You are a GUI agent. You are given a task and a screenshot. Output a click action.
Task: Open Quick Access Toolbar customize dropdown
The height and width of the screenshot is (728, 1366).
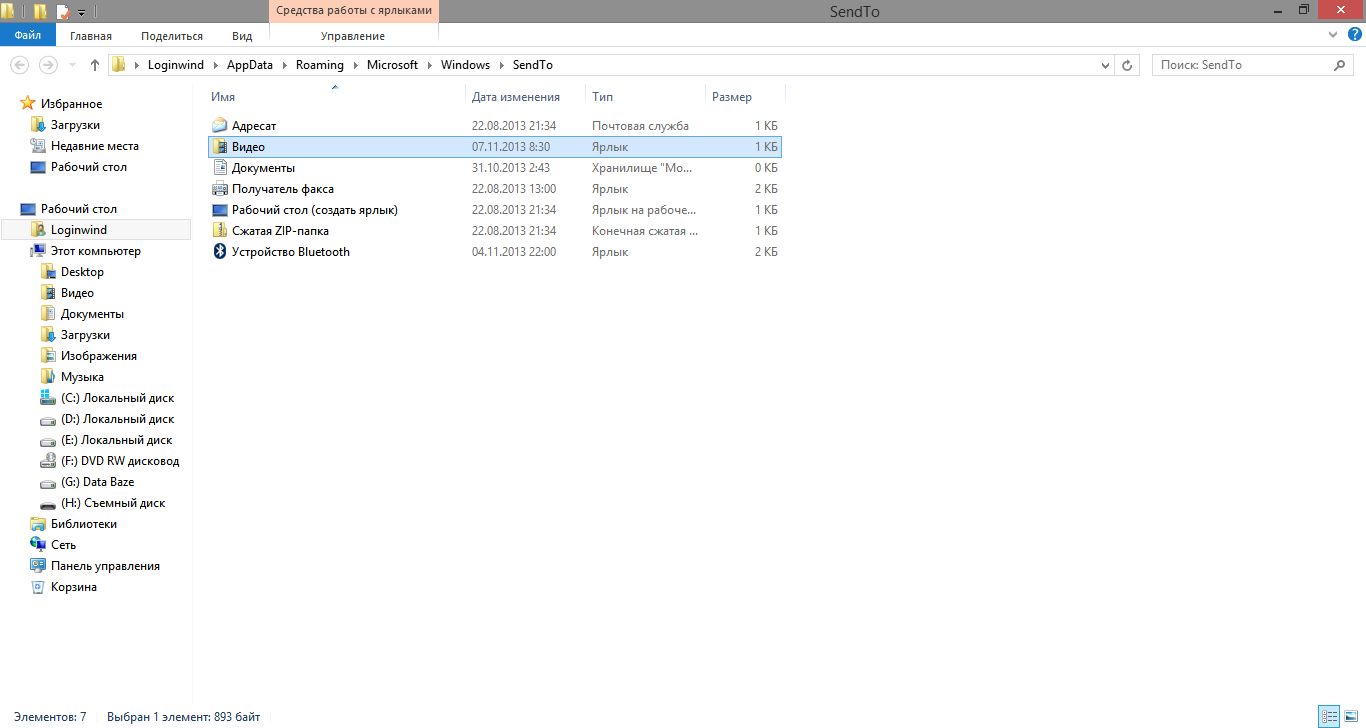coord(81,12)
